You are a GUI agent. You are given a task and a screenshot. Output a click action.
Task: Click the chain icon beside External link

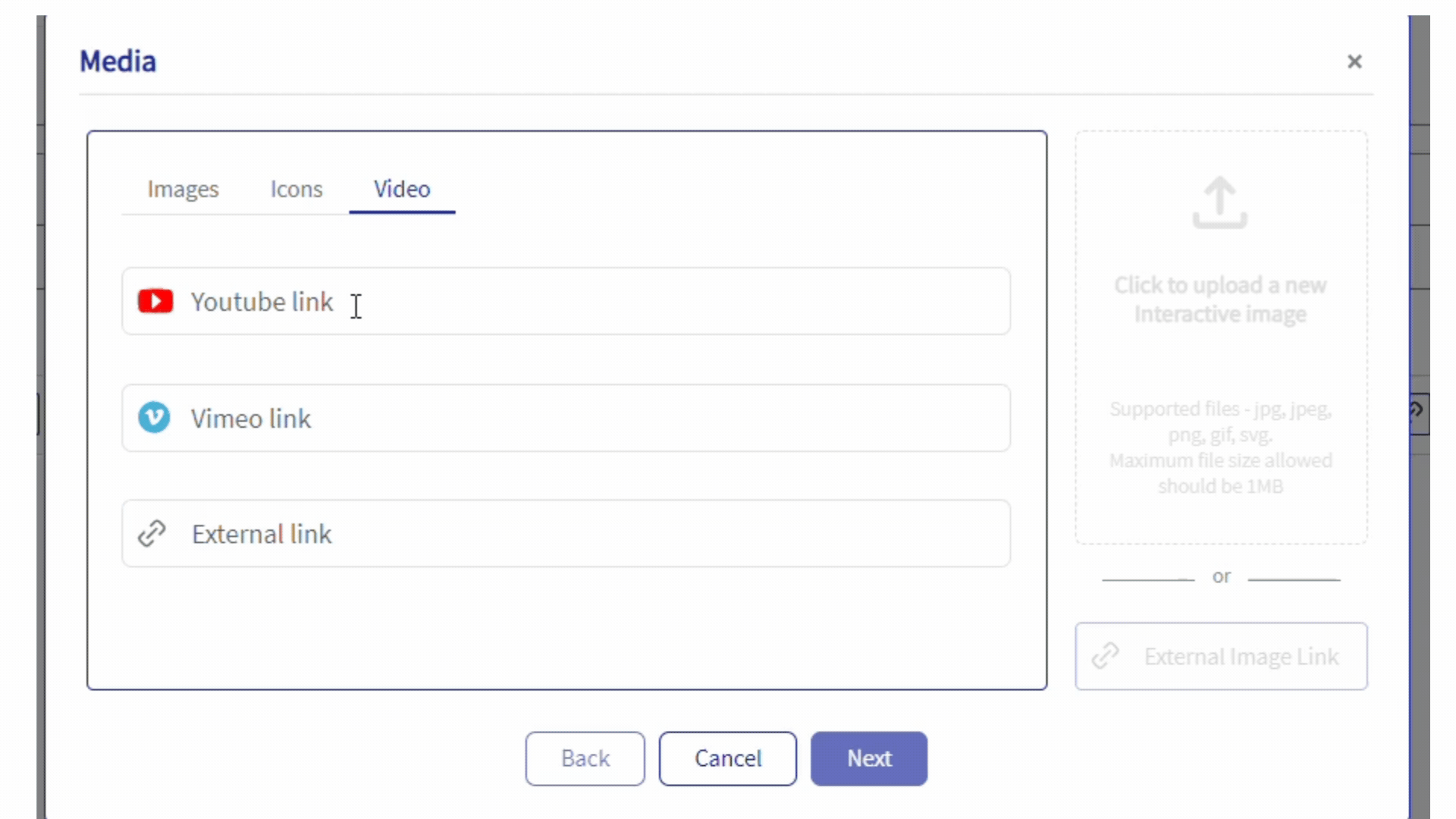click(x=152, y=534)
